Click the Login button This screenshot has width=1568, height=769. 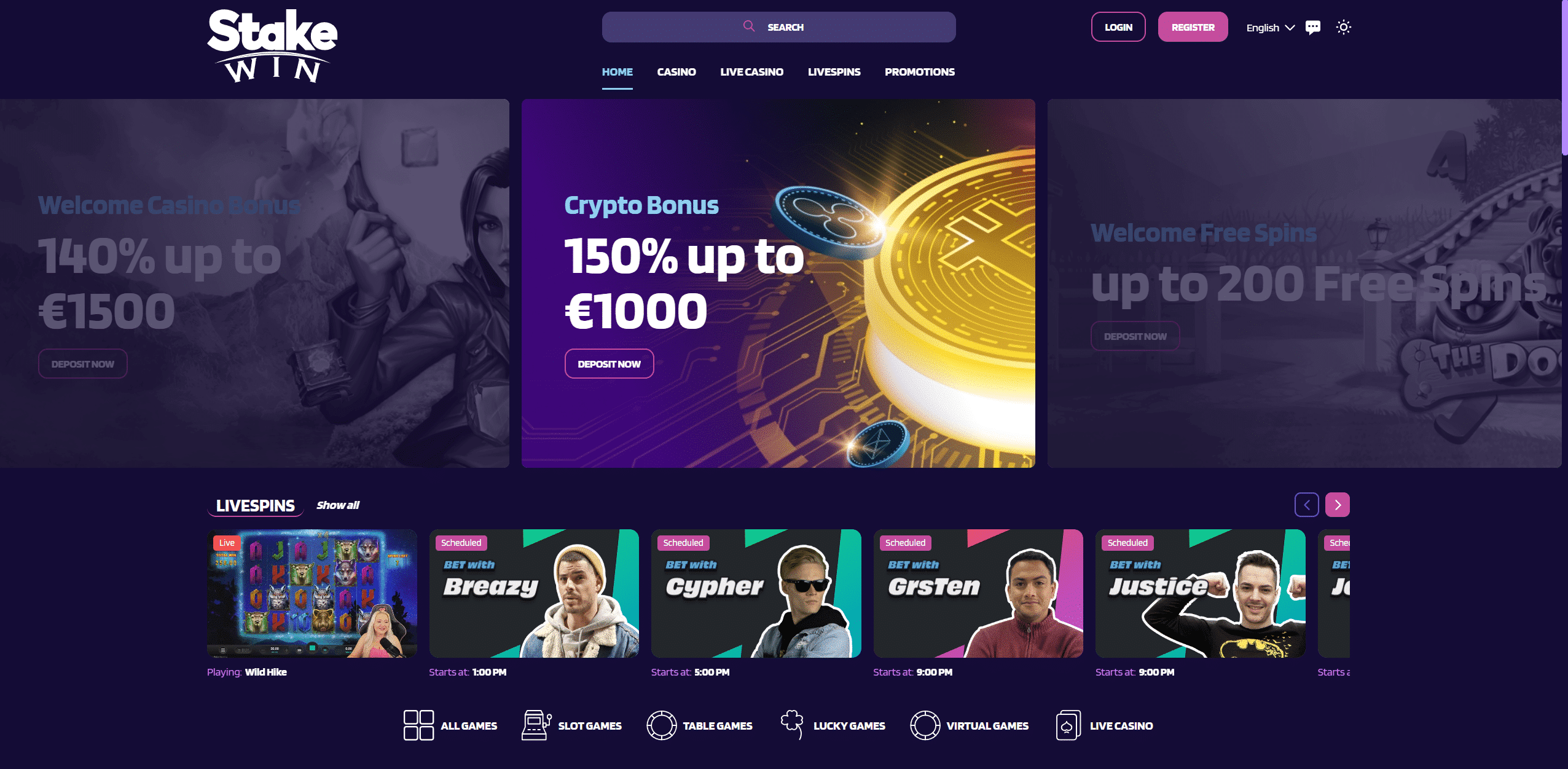[x=1118, y=27]
